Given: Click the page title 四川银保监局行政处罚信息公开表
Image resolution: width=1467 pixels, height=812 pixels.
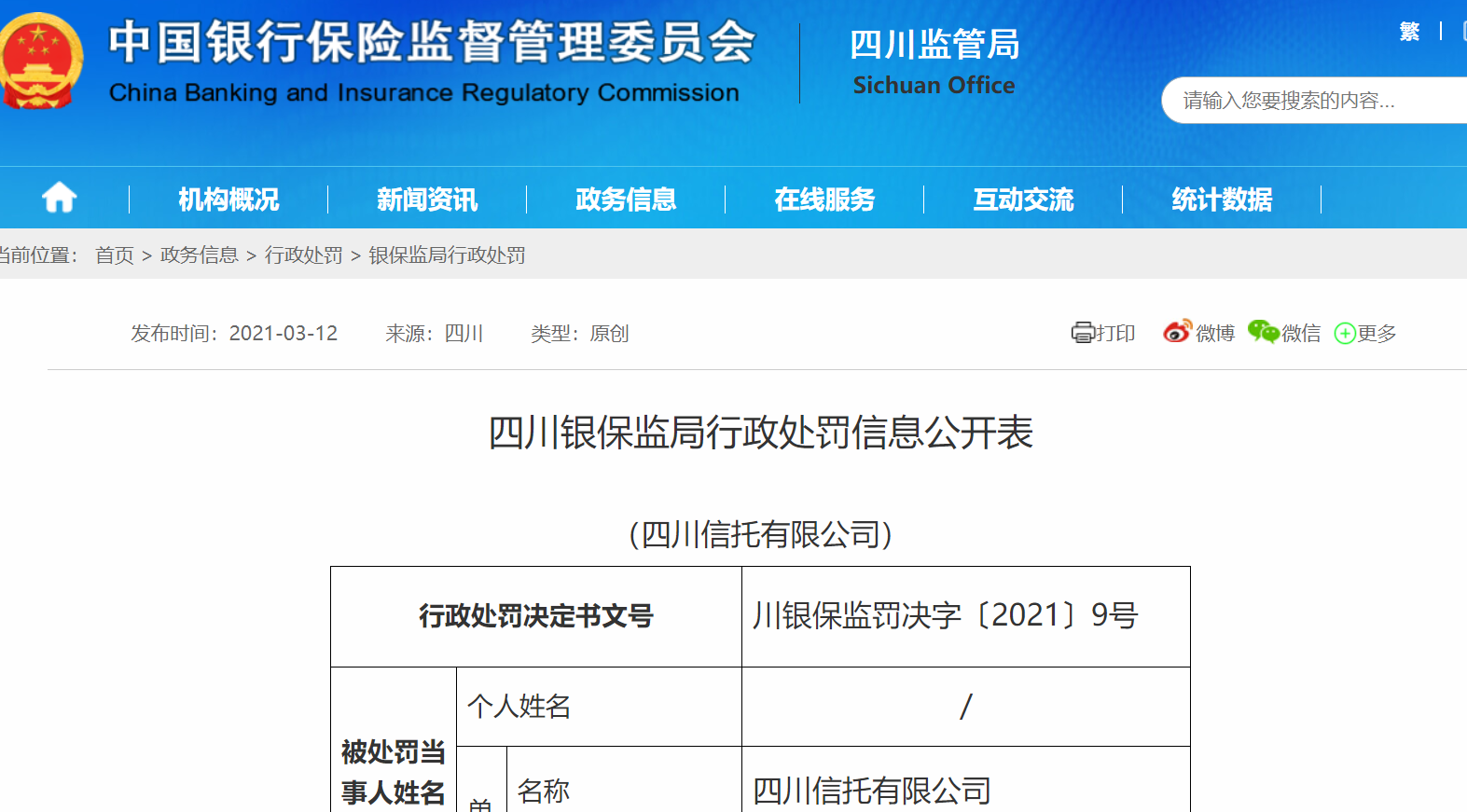Looking at the screenshot, I should [761, 433].
